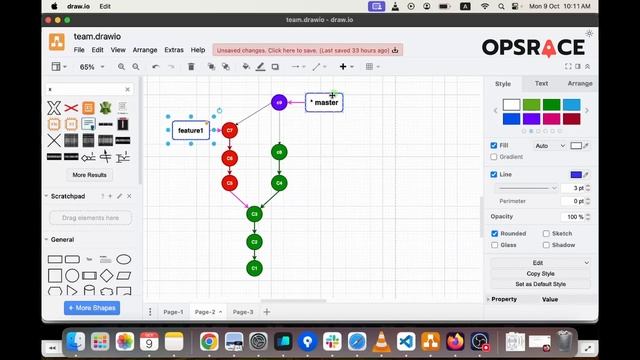This screenshot has width=640, height=360.
Task: Open the line style pattern dropdown
Action: [x=527, y=188]
